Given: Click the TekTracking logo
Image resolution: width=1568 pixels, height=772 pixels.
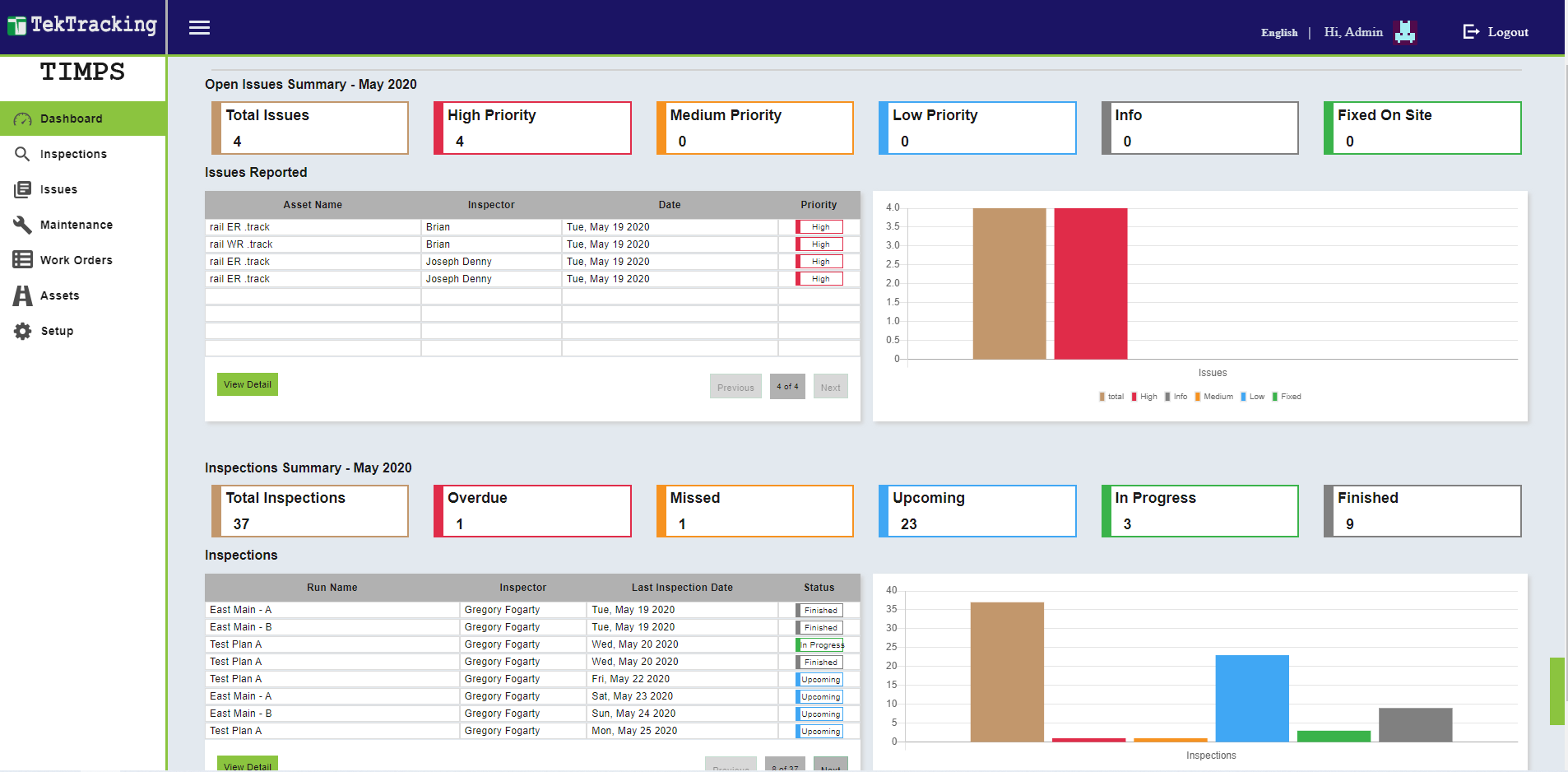Looking at the screenshot, I should (x=82, y=26).
